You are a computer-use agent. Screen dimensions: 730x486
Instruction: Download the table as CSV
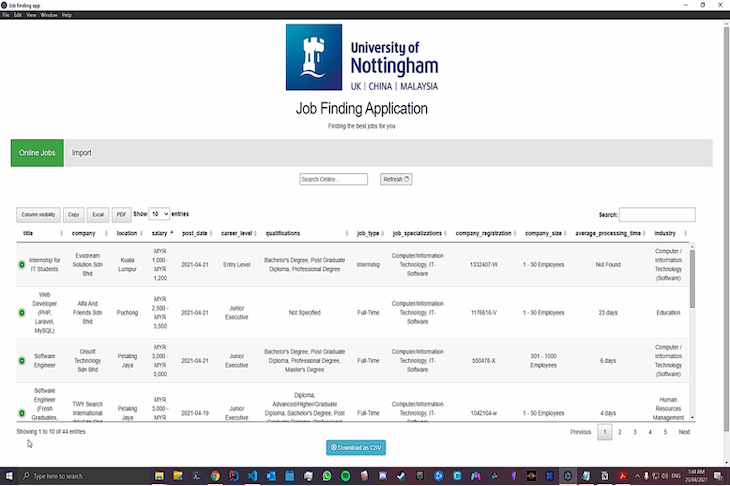tap(356, 447)
